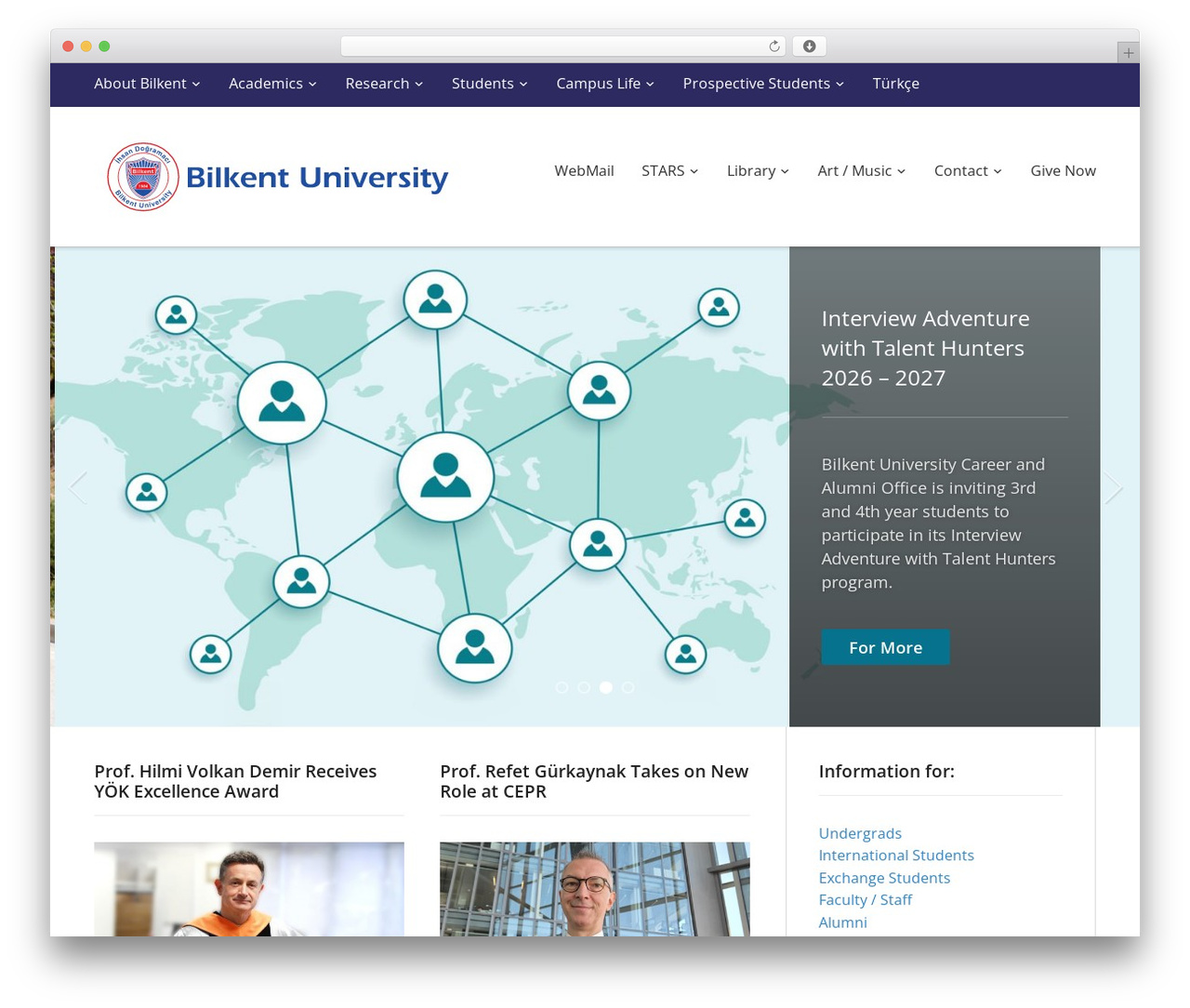
Task: Open the Library menu
Action: click(x=758, y=171)
